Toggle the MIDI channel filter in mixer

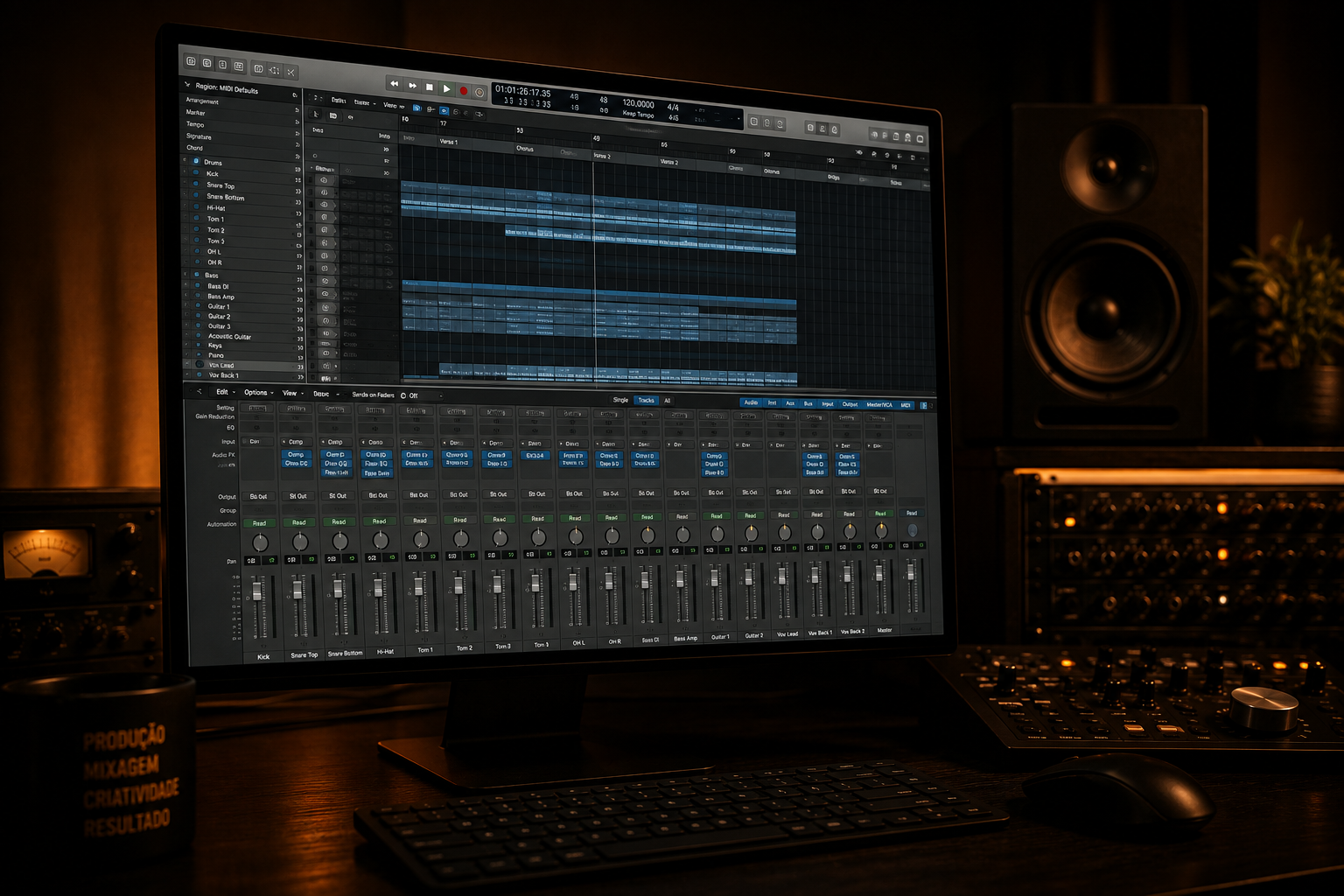tap(906, 405)
